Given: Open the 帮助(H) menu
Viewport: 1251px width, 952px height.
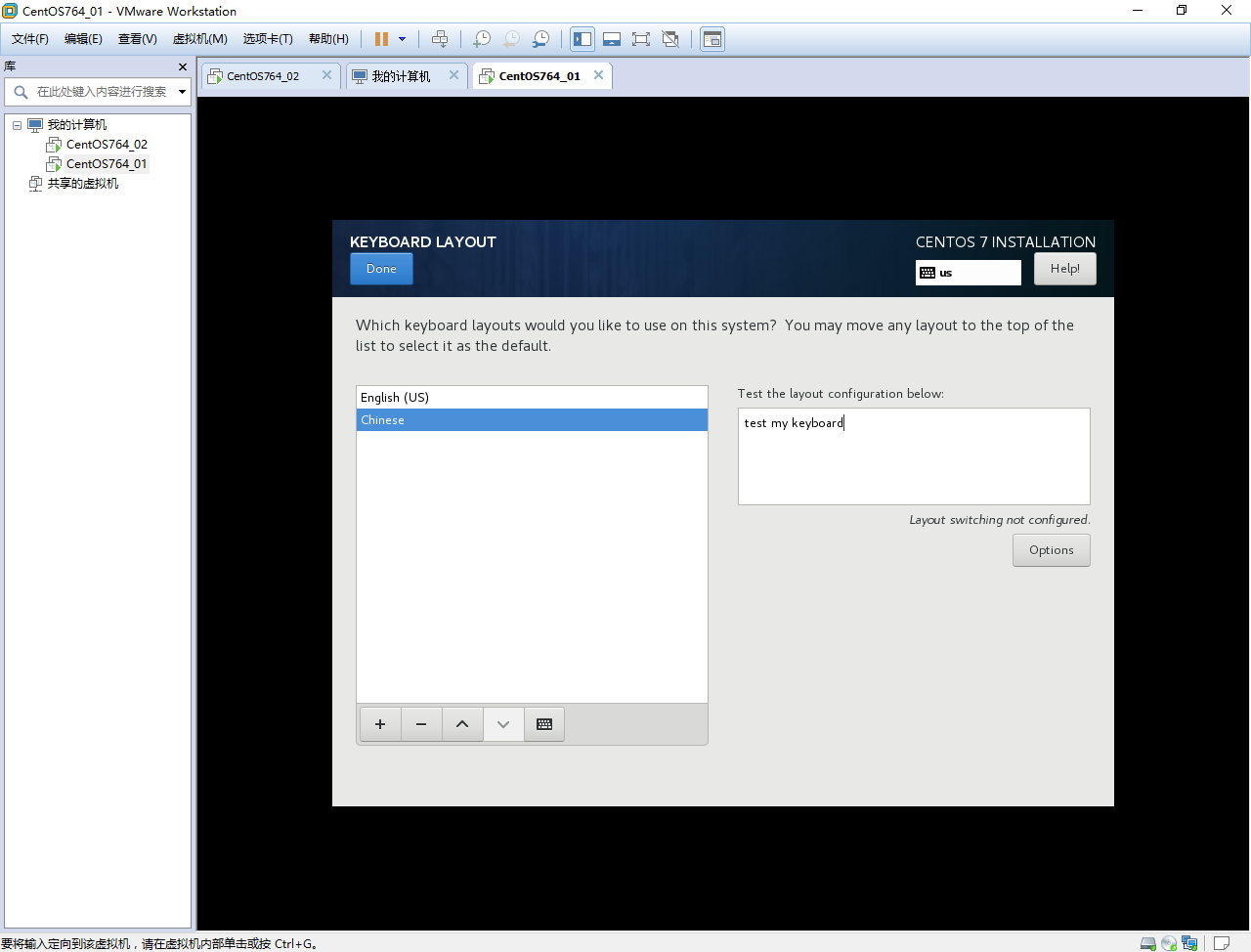Looking at the screenshot, I should click(x=328, y=39).
